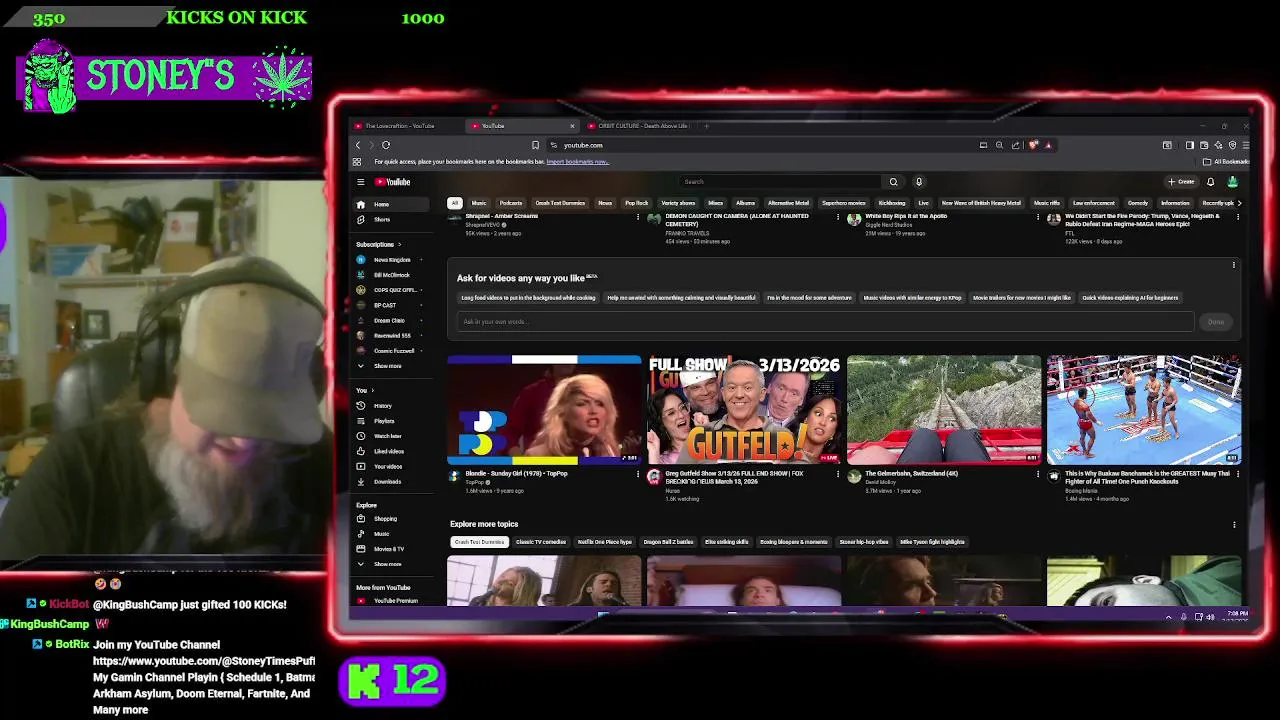Expand the Subscriptions section chevron

(399, 244)
